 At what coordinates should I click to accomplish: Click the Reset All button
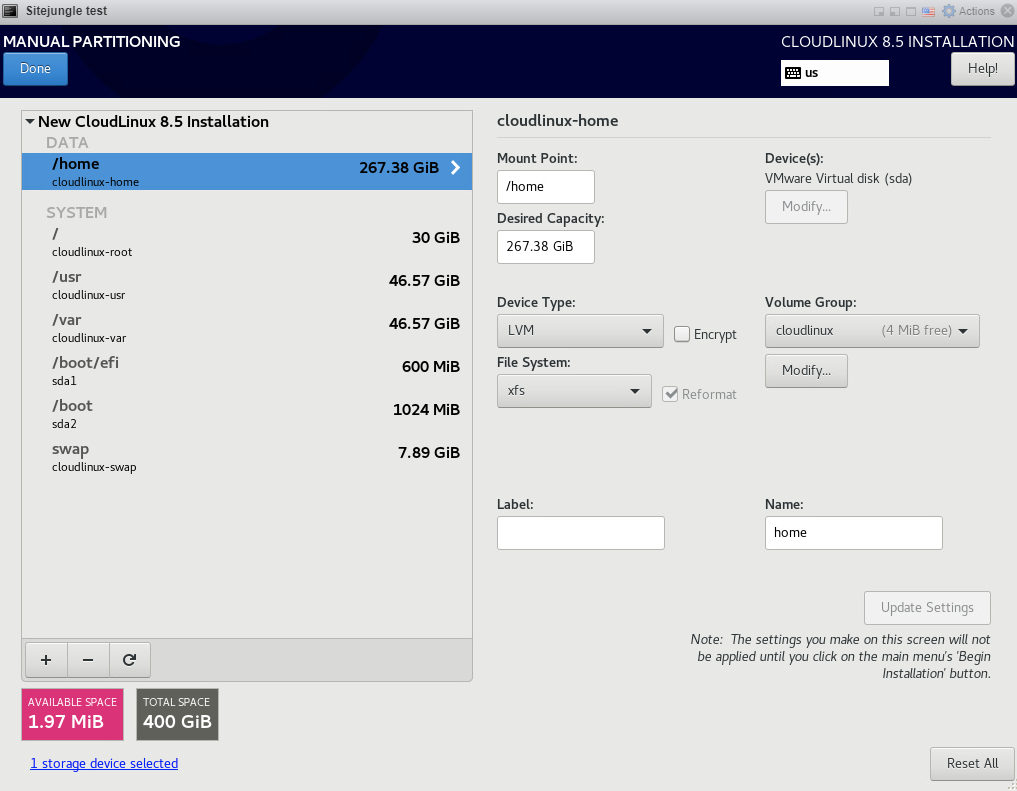point(972,764)
